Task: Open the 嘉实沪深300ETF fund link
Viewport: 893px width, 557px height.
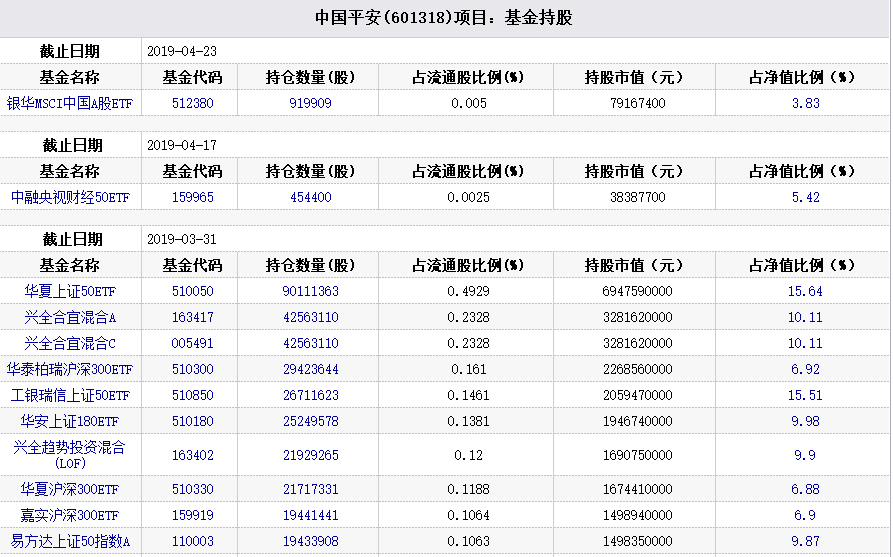Action: point(69,516)
